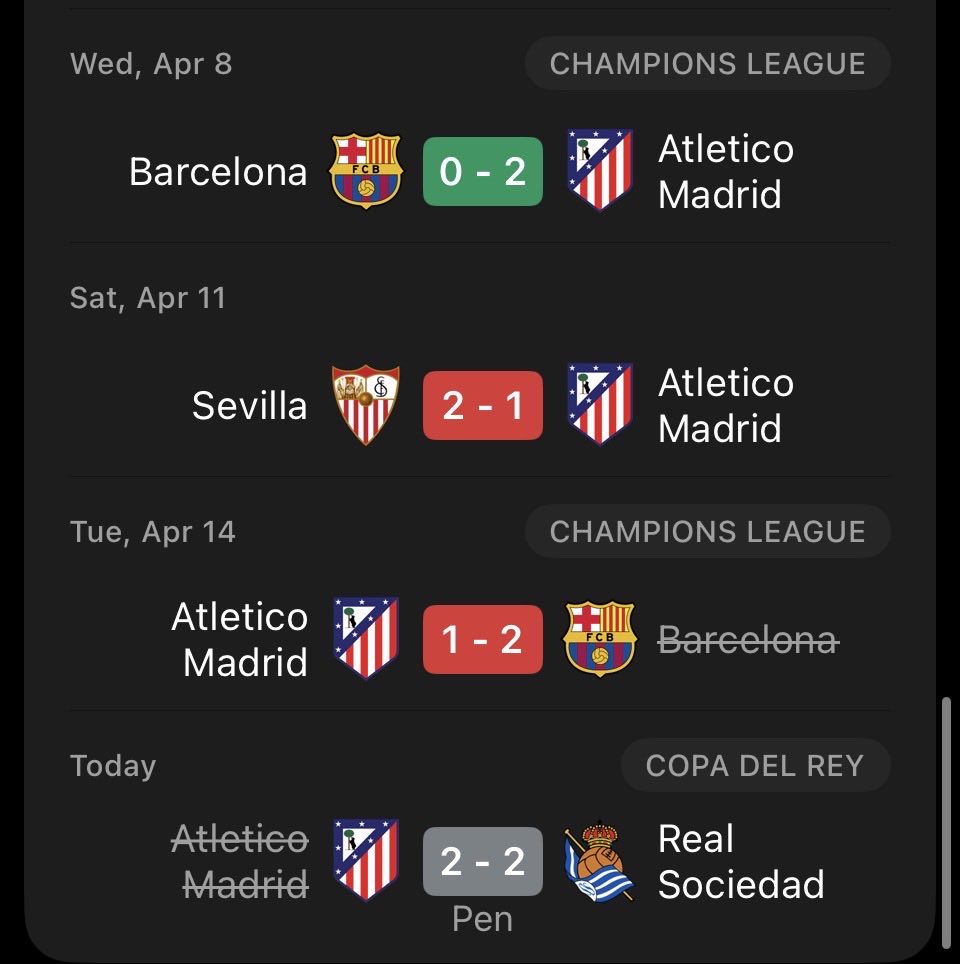
Task: Tap the Atletico Madrid crest beside the 2 - 1 score
Action: click(600, 404)
